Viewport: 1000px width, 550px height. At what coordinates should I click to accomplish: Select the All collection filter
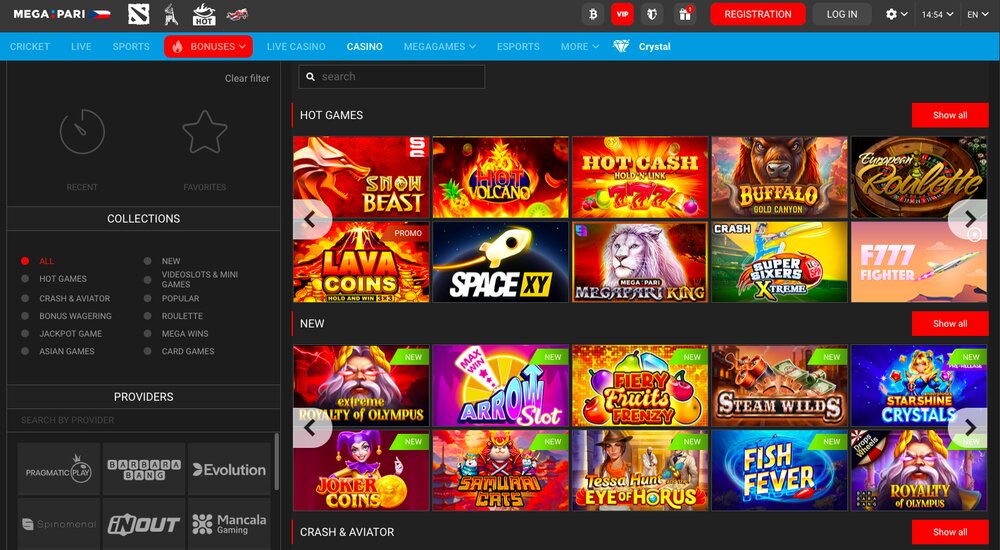pyautogui.click(x=38, y=261)
